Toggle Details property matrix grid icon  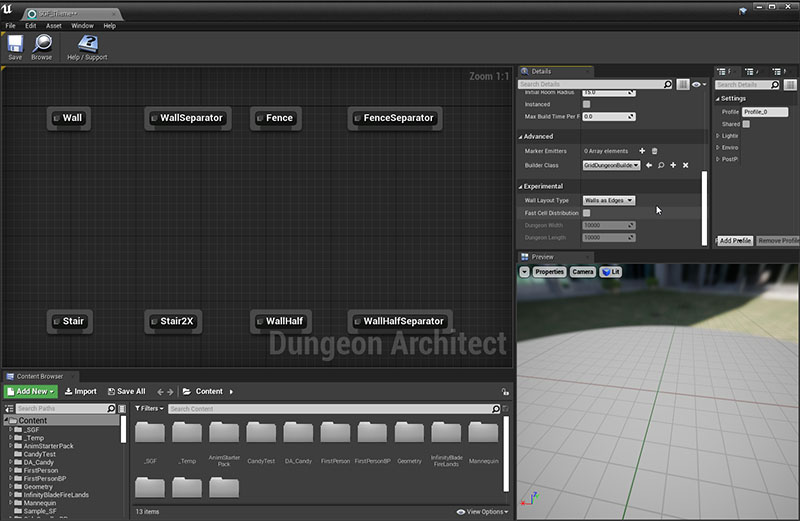(683, 84)
